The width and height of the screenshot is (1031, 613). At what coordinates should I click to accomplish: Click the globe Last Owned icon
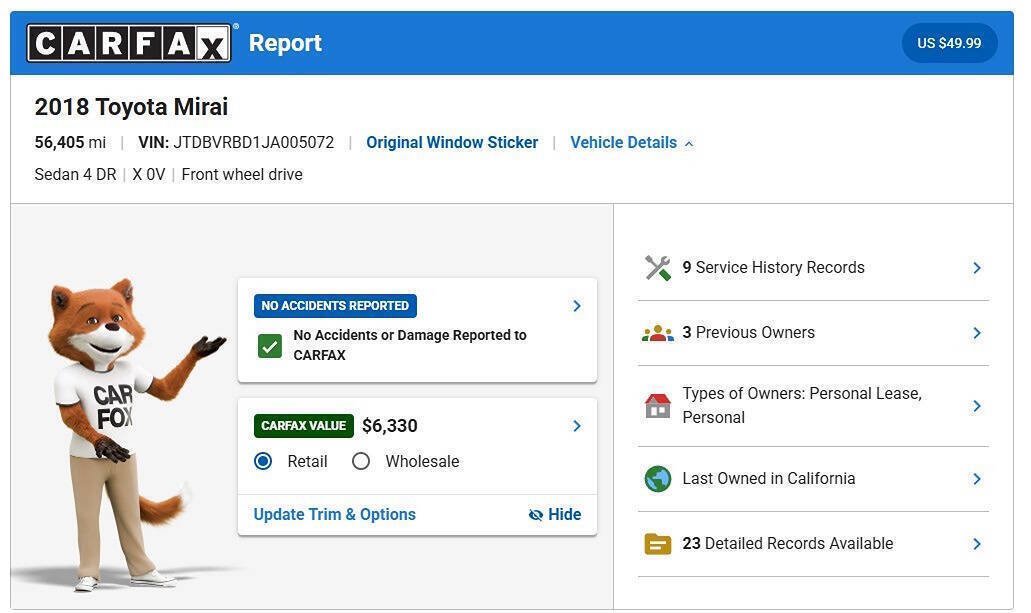point(658,479)
